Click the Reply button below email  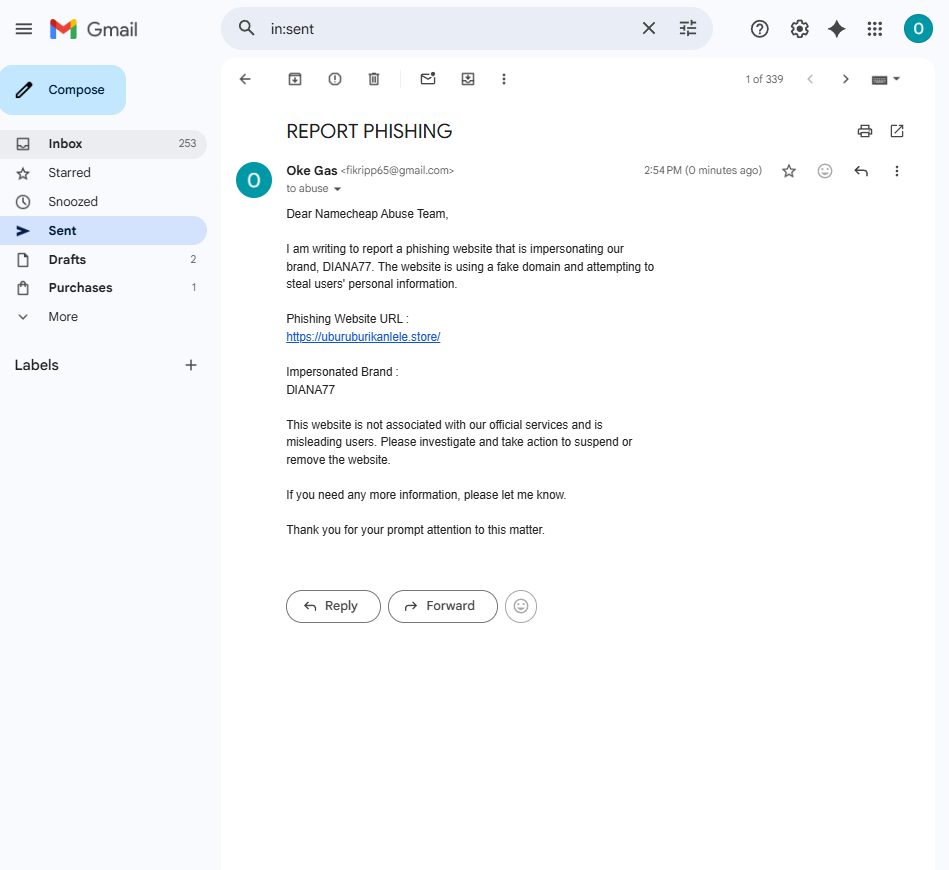(x=333, y=606)
